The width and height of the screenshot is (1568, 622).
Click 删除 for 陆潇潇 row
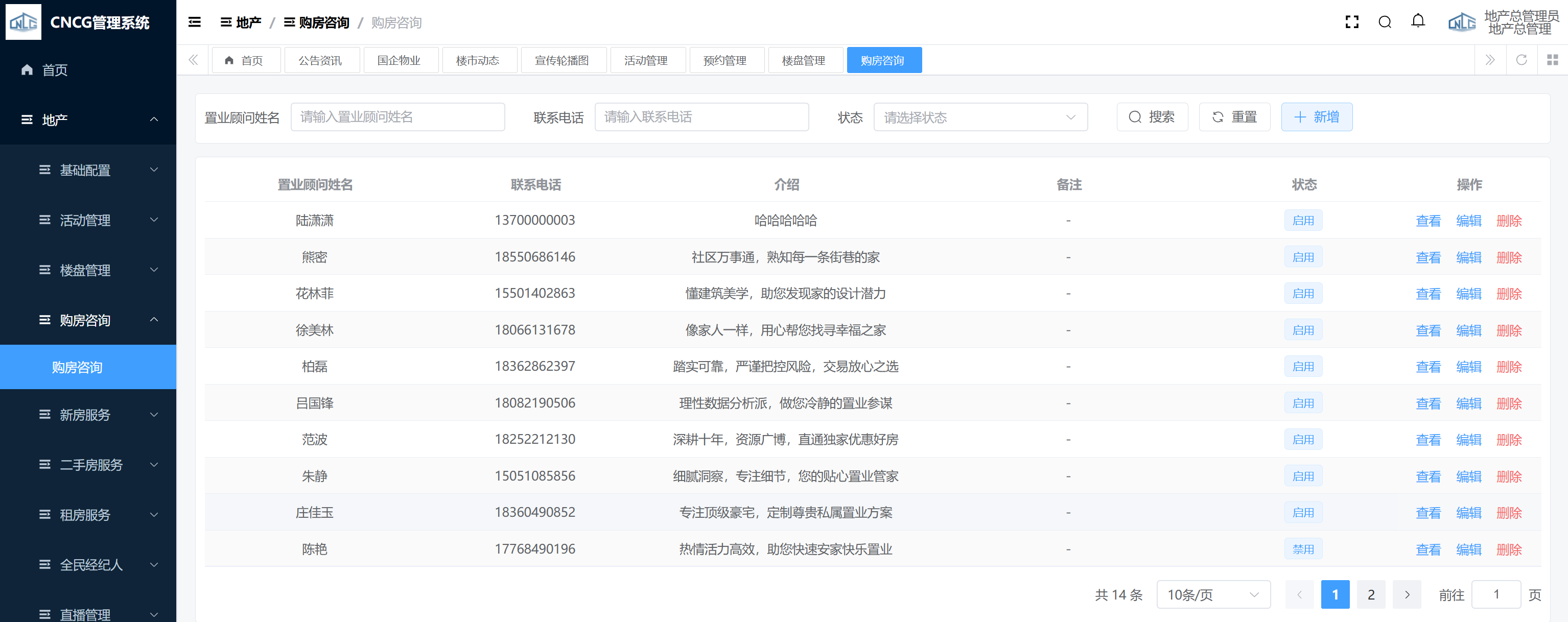coord(1508,220)
